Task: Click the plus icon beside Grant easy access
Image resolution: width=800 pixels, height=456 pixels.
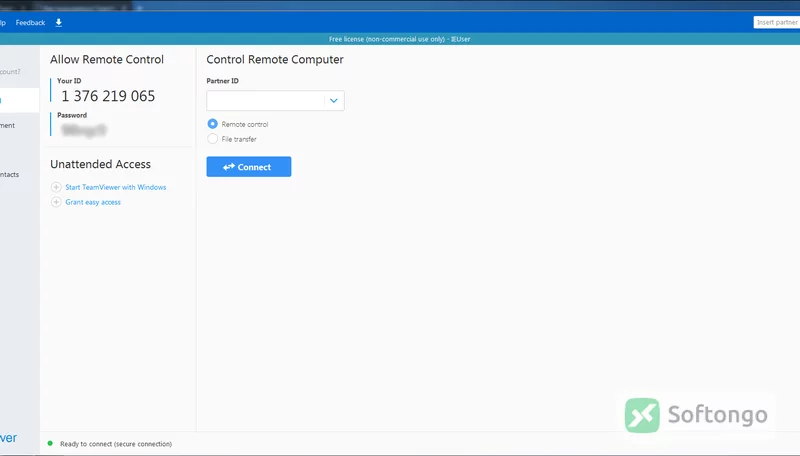Action: (56, 202)
